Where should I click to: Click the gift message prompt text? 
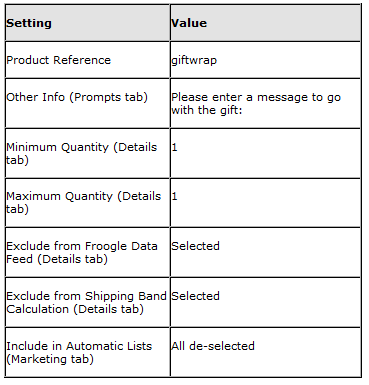pyautogui.click(x=256, y=103)
